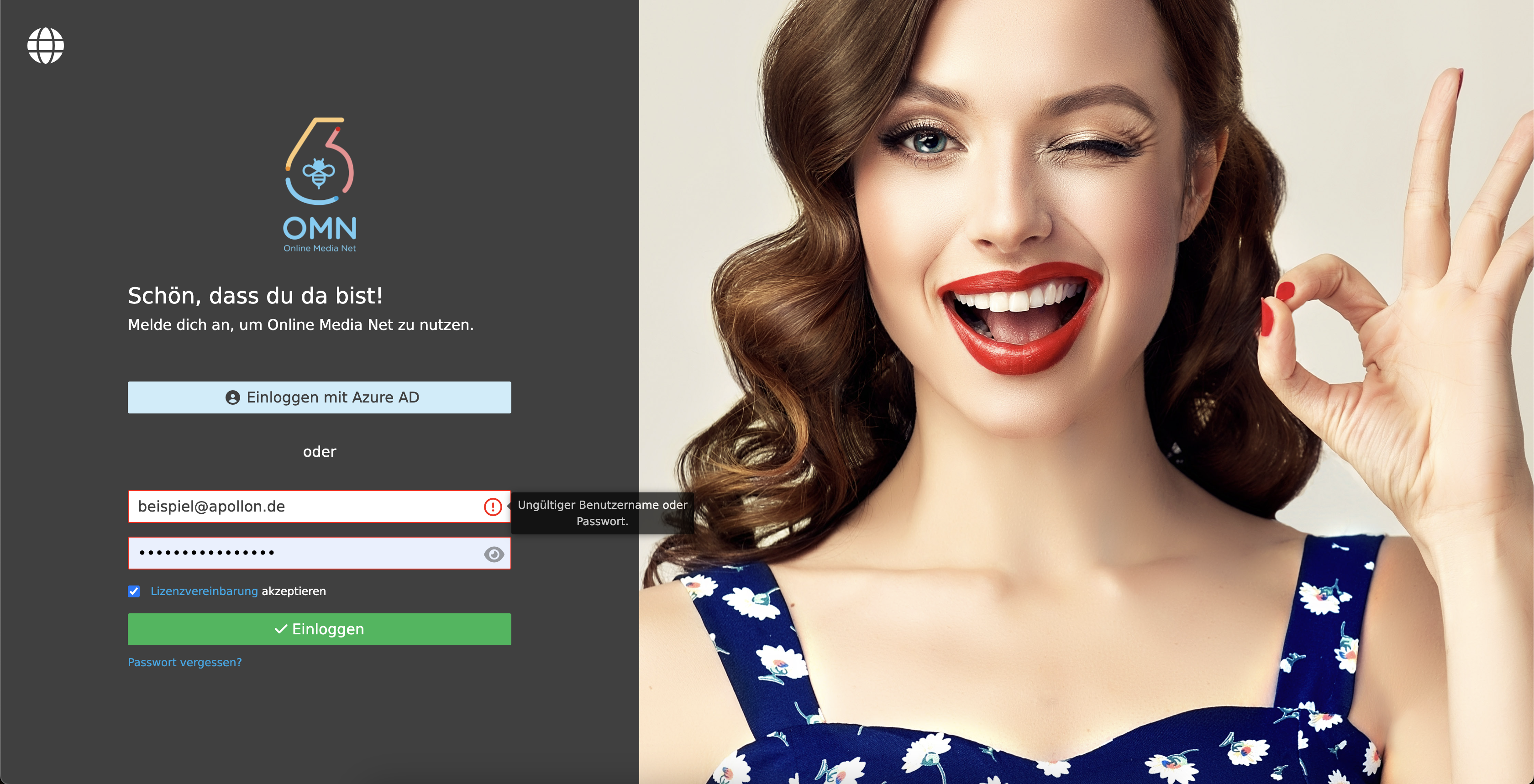Image resolution: width=1534 pixels, height=784 pixels.
Task: Expand options on the Azure AD login
Action: [x=319, y=397]
